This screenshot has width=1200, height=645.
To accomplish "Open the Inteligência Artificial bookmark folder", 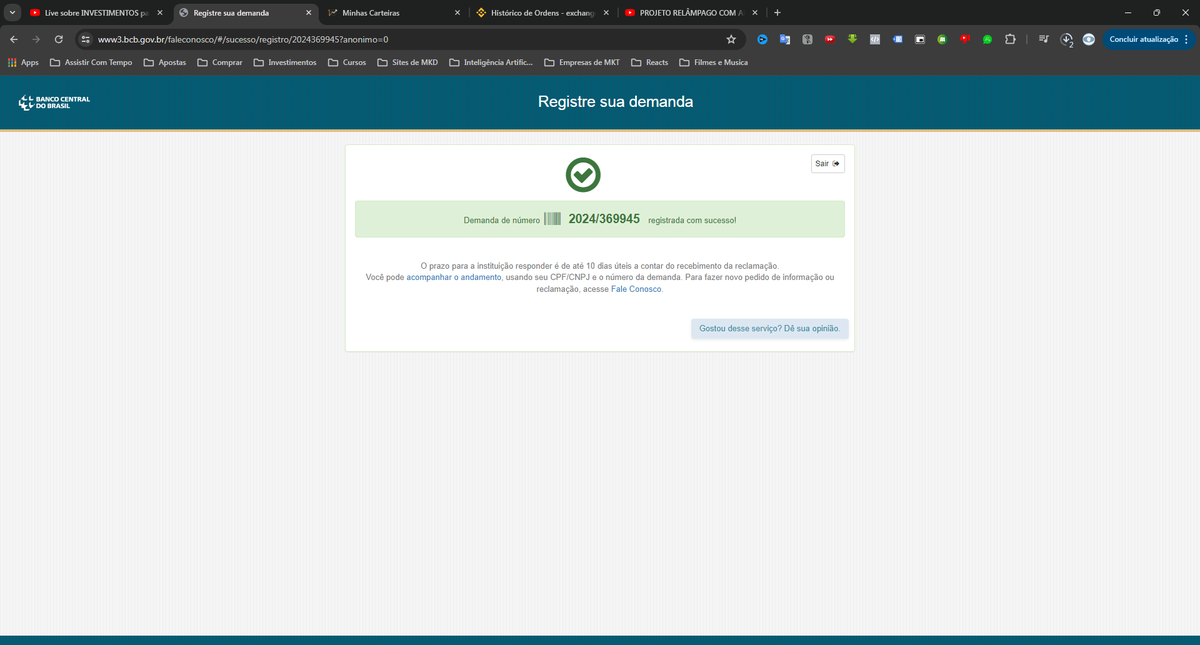I will click(x=491, y=62).
